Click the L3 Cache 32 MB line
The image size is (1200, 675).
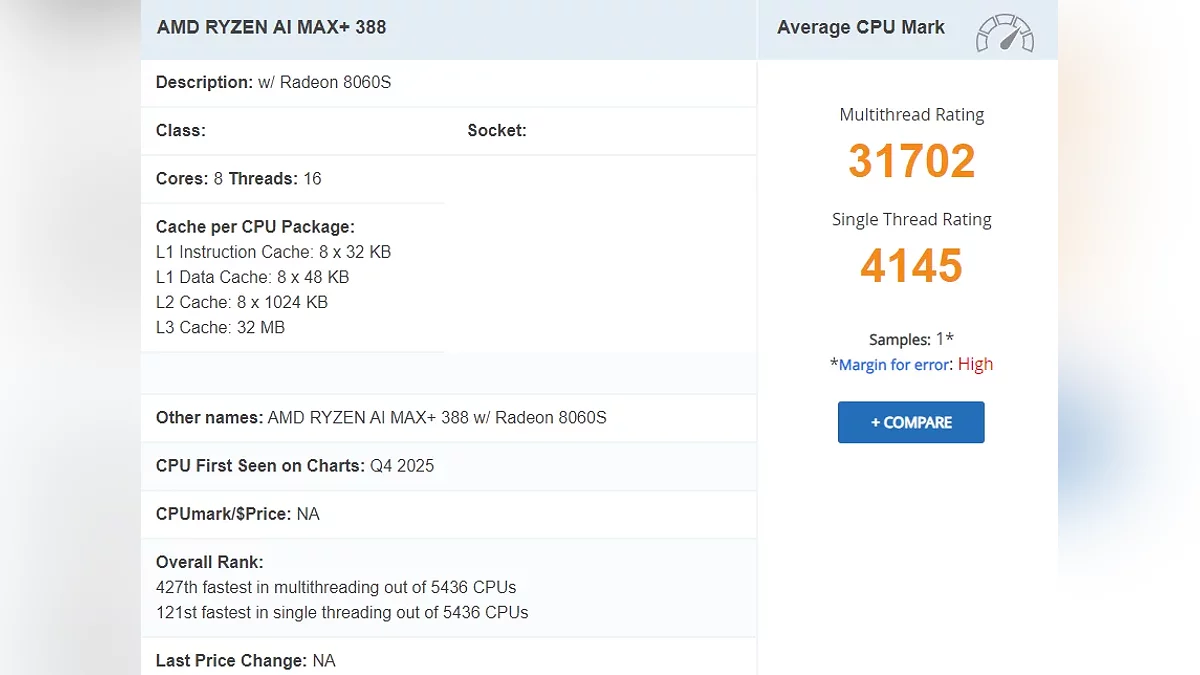point(220,327)
